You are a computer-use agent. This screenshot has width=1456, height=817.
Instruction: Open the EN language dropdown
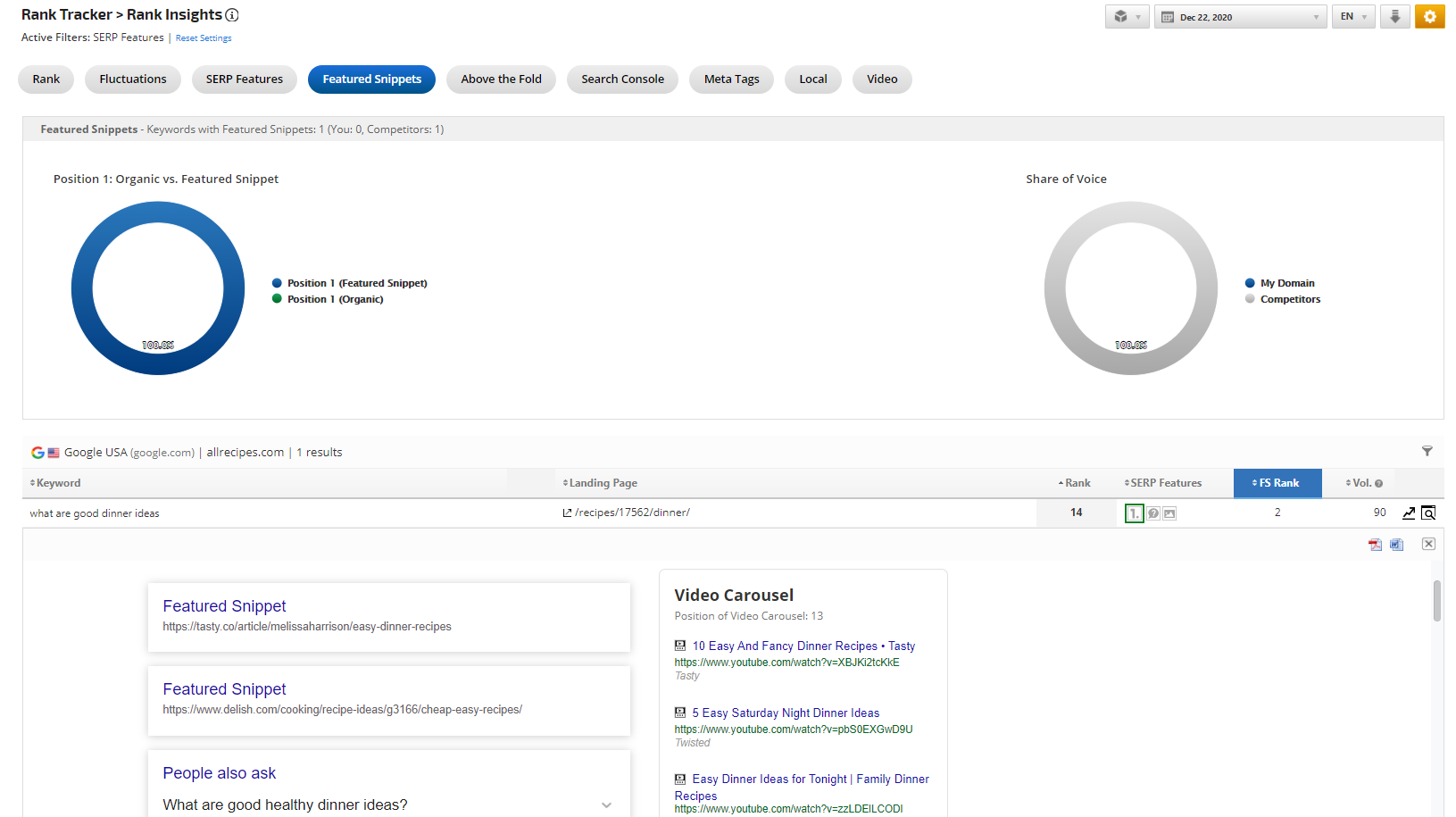click(1353, 17)
